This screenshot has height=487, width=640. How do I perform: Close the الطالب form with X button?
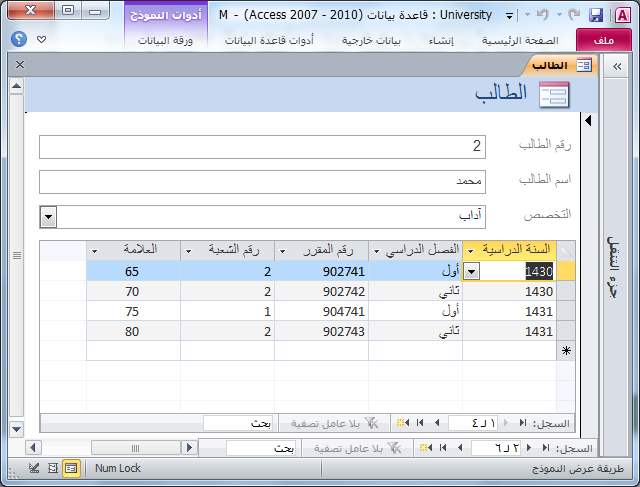(19, 65)
